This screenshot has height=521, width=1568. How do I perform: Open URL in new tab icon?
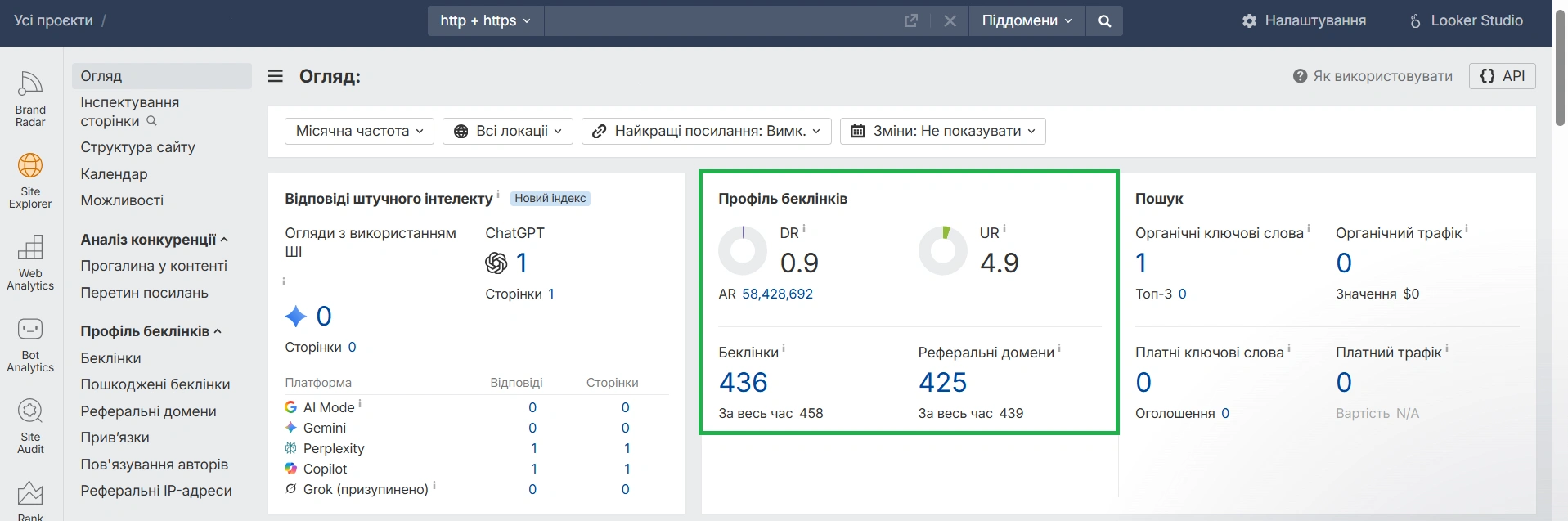[x=911, y=20]
